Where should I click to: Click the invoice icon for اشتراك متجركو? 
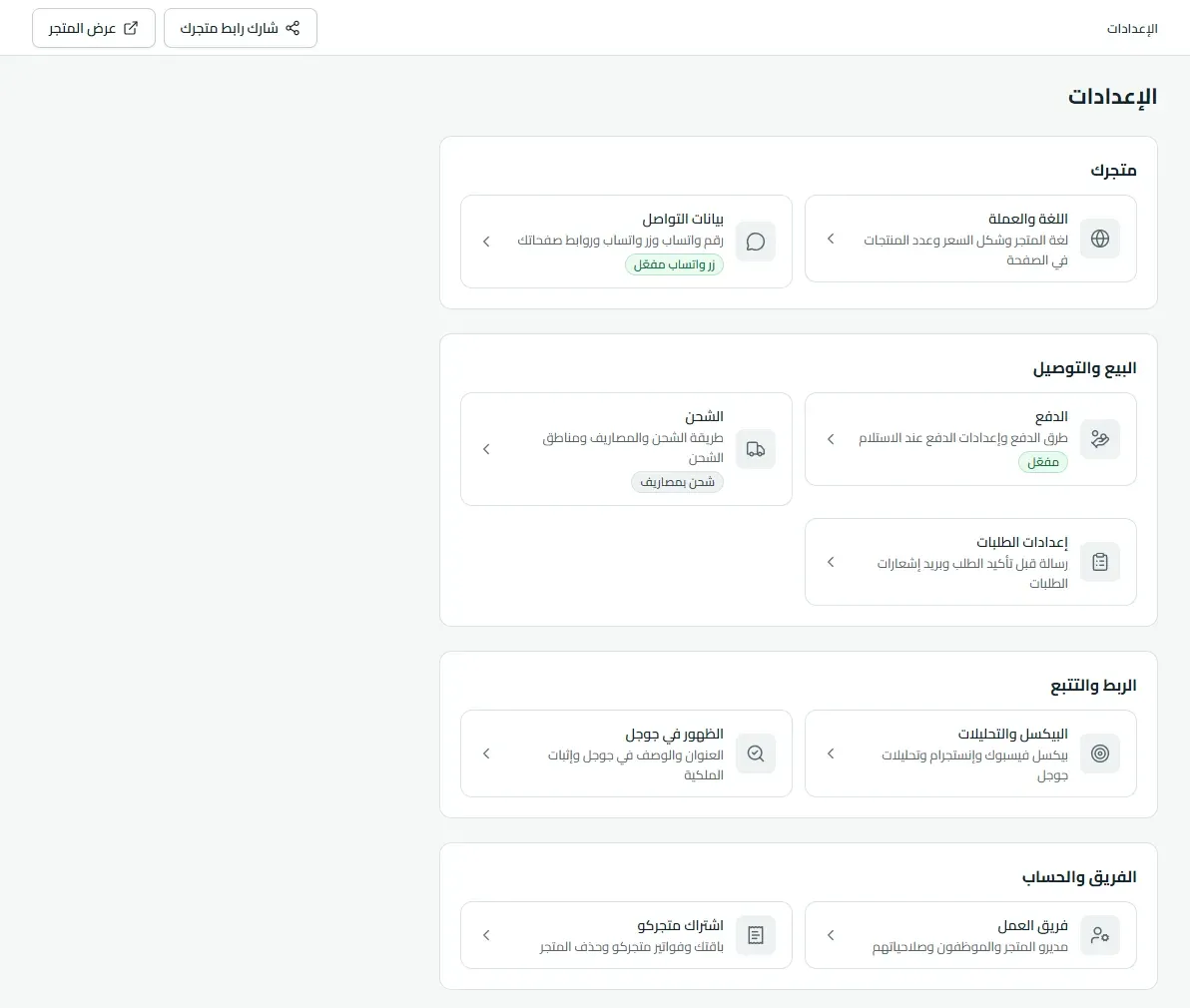coord(755,935)
